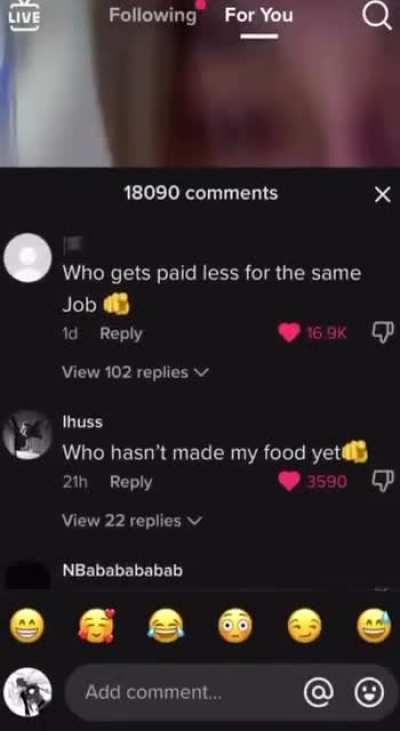This screenshot has width=400, height=731.
Task: Insert the tears of joy emoji
Action: (166, 627)
